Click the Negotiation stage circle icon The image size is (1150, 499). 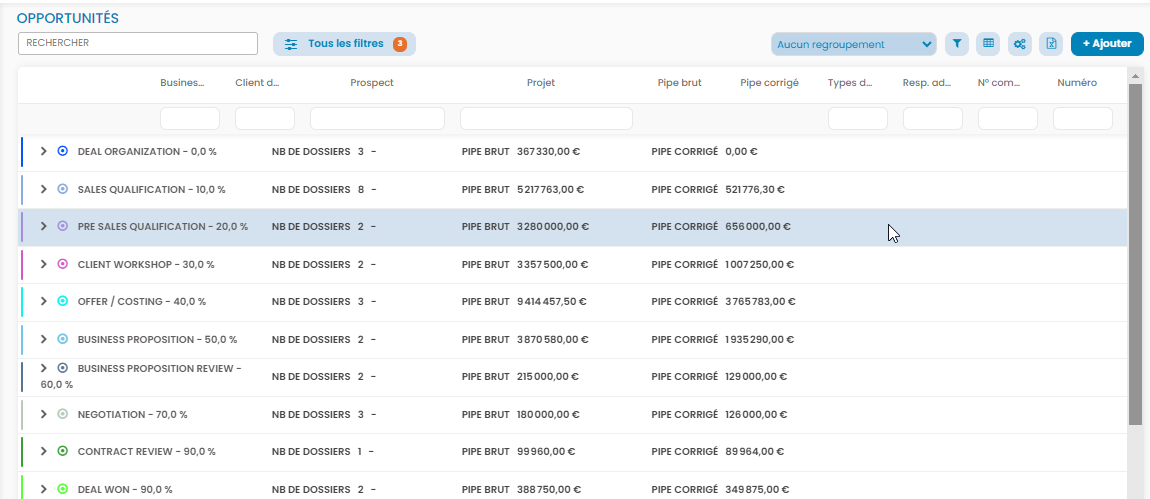click(x=63, y=414)
